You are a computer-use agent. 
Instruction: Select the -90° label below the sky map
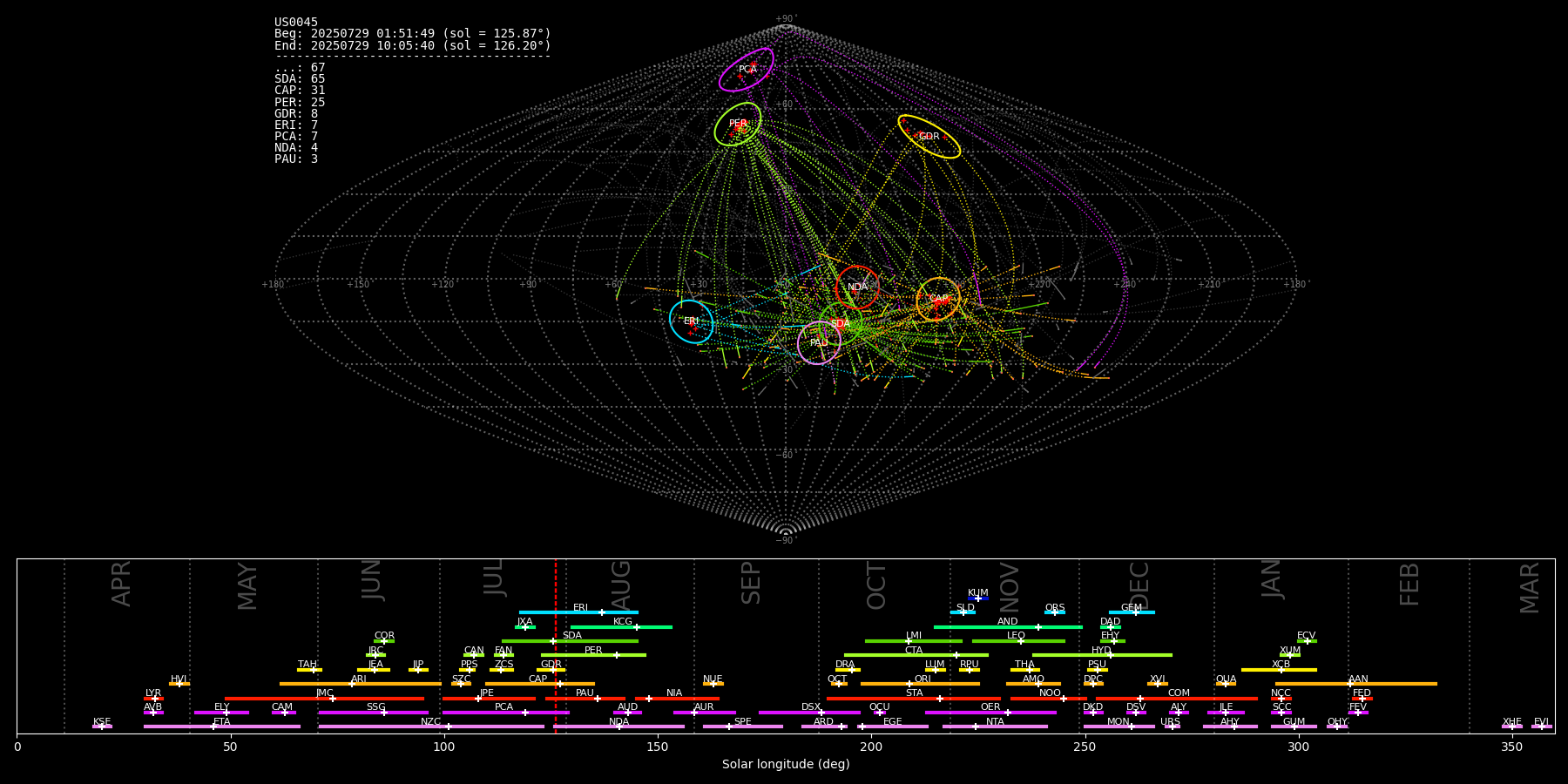[x=786, y=540]
